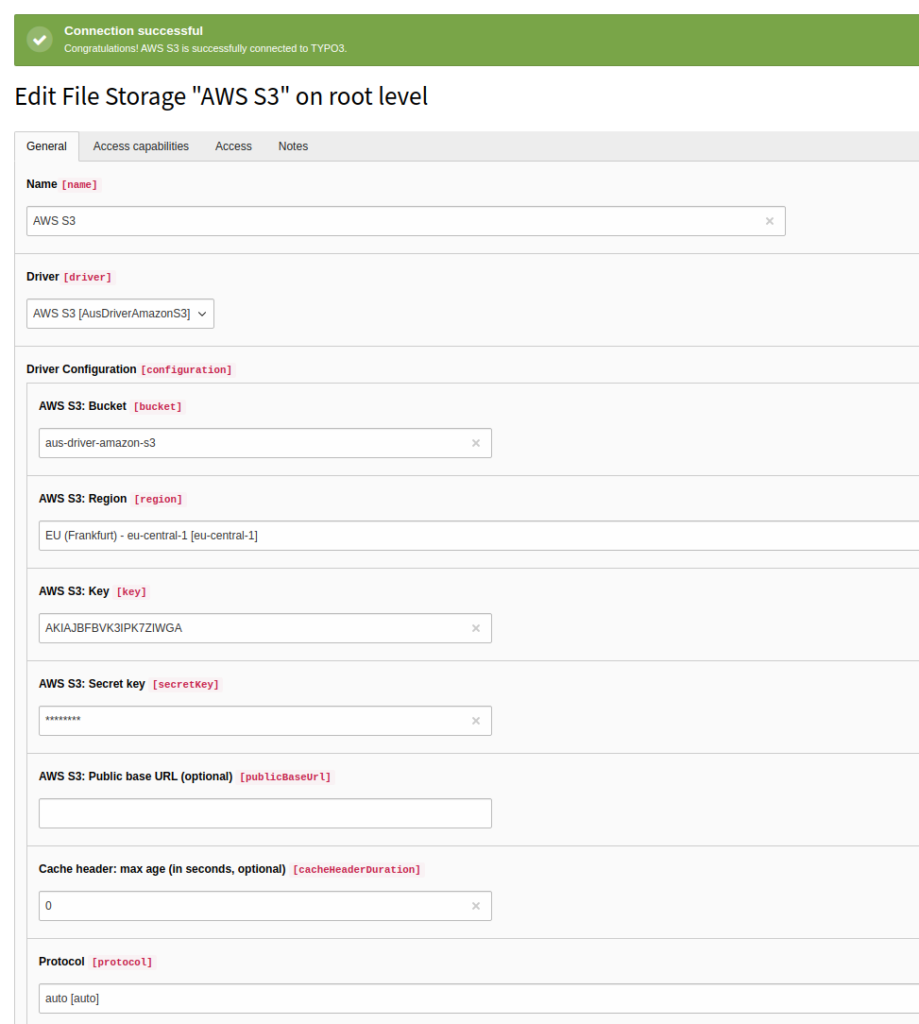Click the '[protocol]' field identifier label

(122, 962)
